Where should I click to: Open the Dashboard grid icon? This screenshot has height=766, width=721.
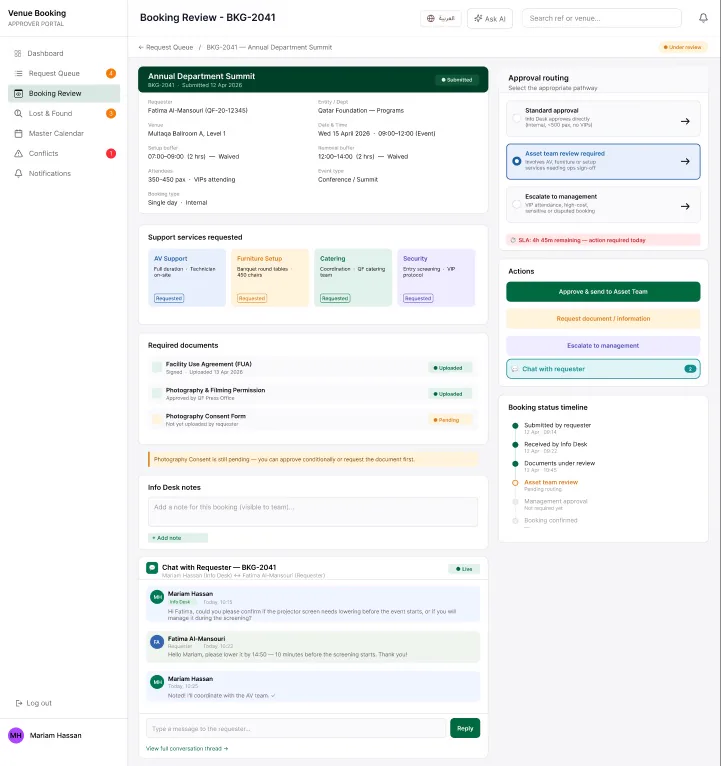[x=18, y=53]
